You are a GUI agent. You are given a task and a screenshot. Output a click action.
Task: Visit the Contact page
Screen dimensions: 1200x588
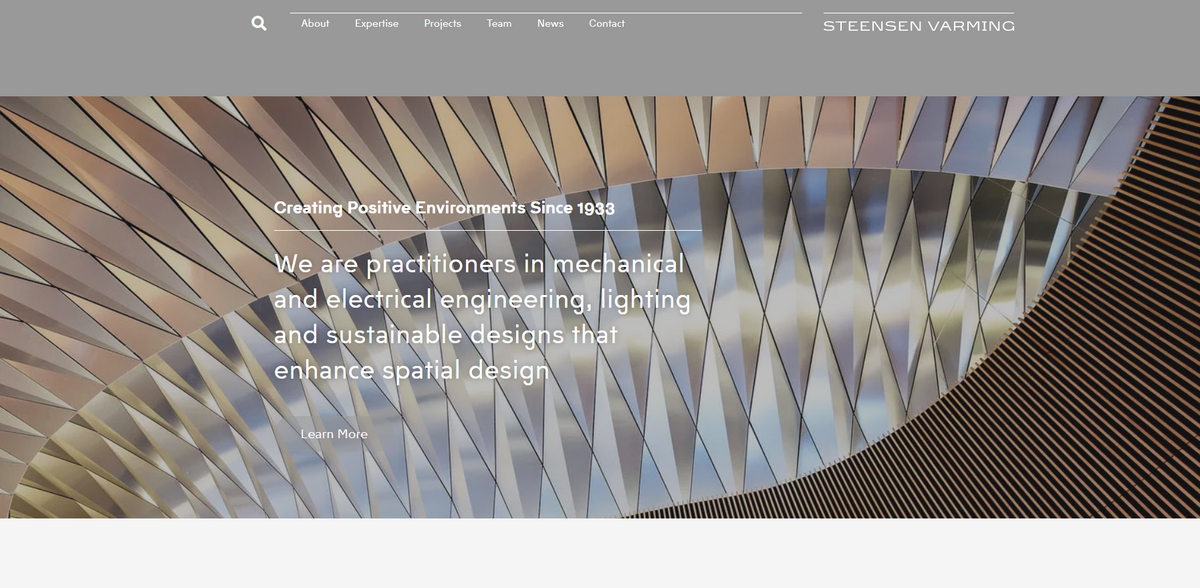(607, 24)
